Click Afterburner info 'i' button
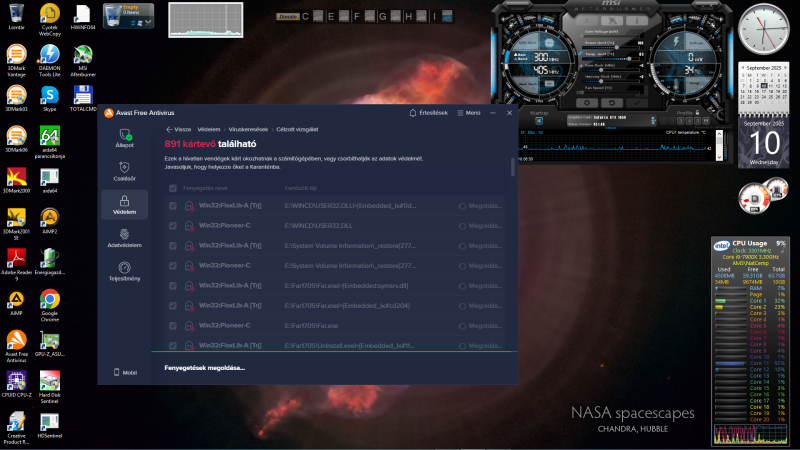 pyautogui.click(x=636, y=20)
